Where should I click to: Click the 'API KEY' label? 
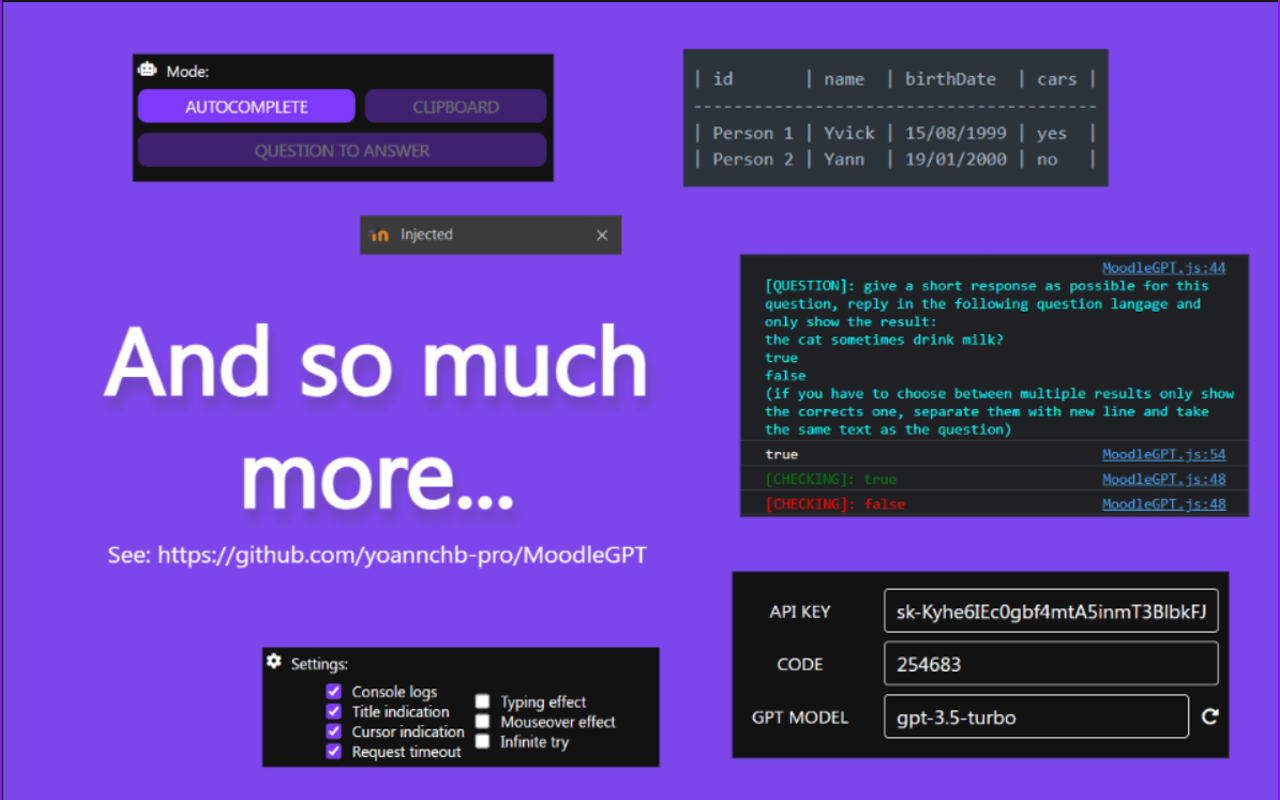[800, 612]
